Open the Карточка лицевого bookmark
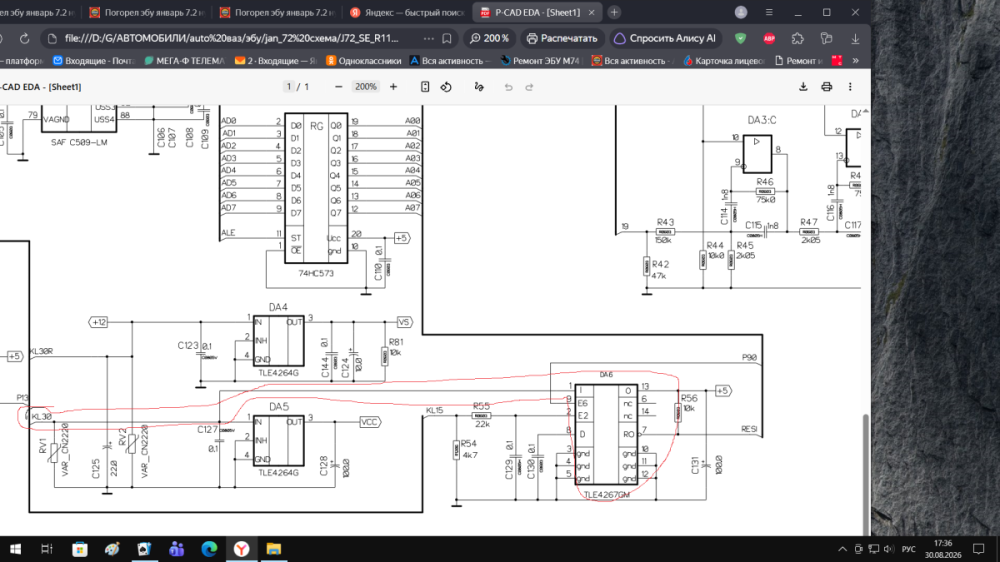This screenshot has width=1000, height=562. 724,61
